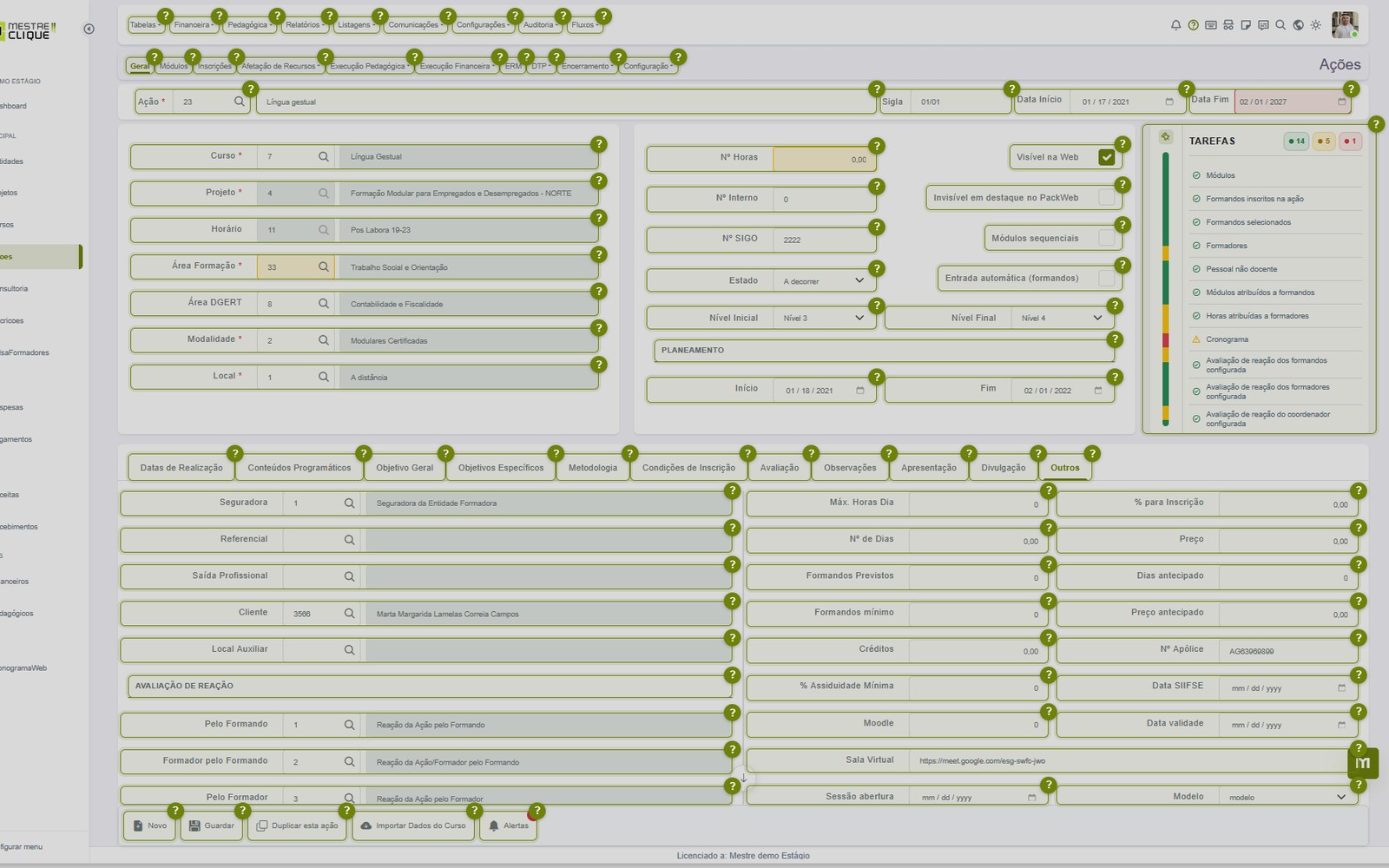Open the incognito glasses icon in header
Screen dimensions: 1389x868
[1228, 25]
